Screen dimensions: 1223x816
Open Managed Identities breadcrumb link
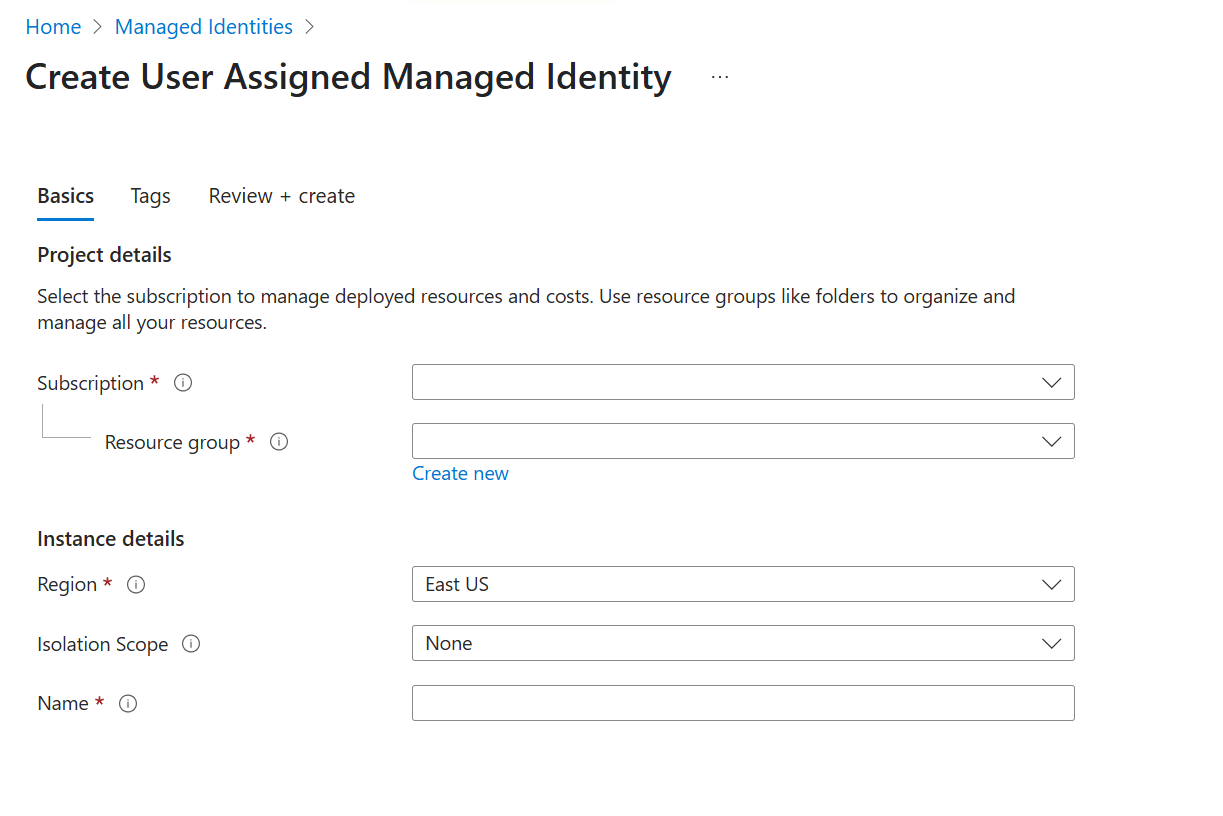coord(204,27)
